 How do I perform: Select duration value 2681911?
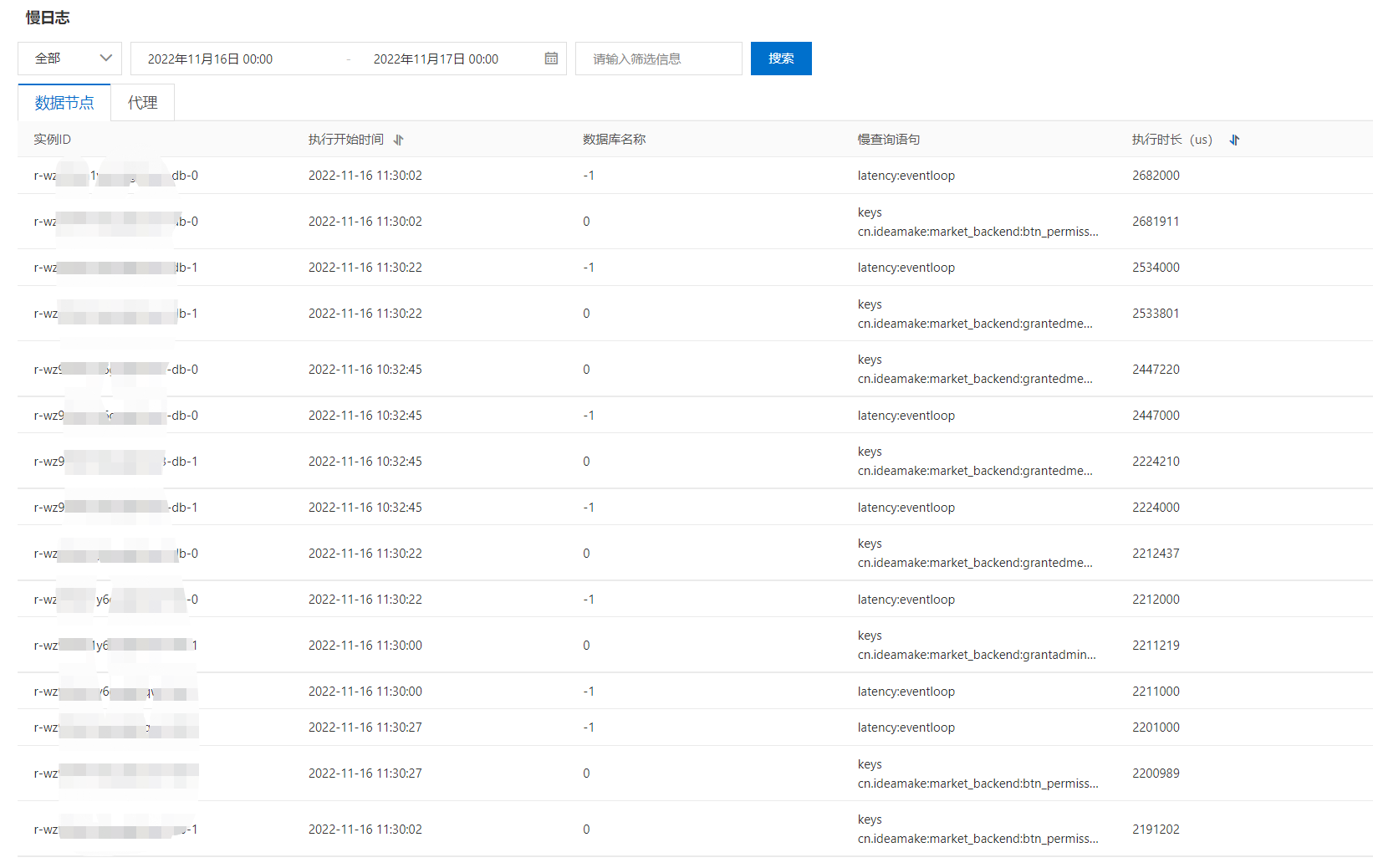click(1156, 222)
